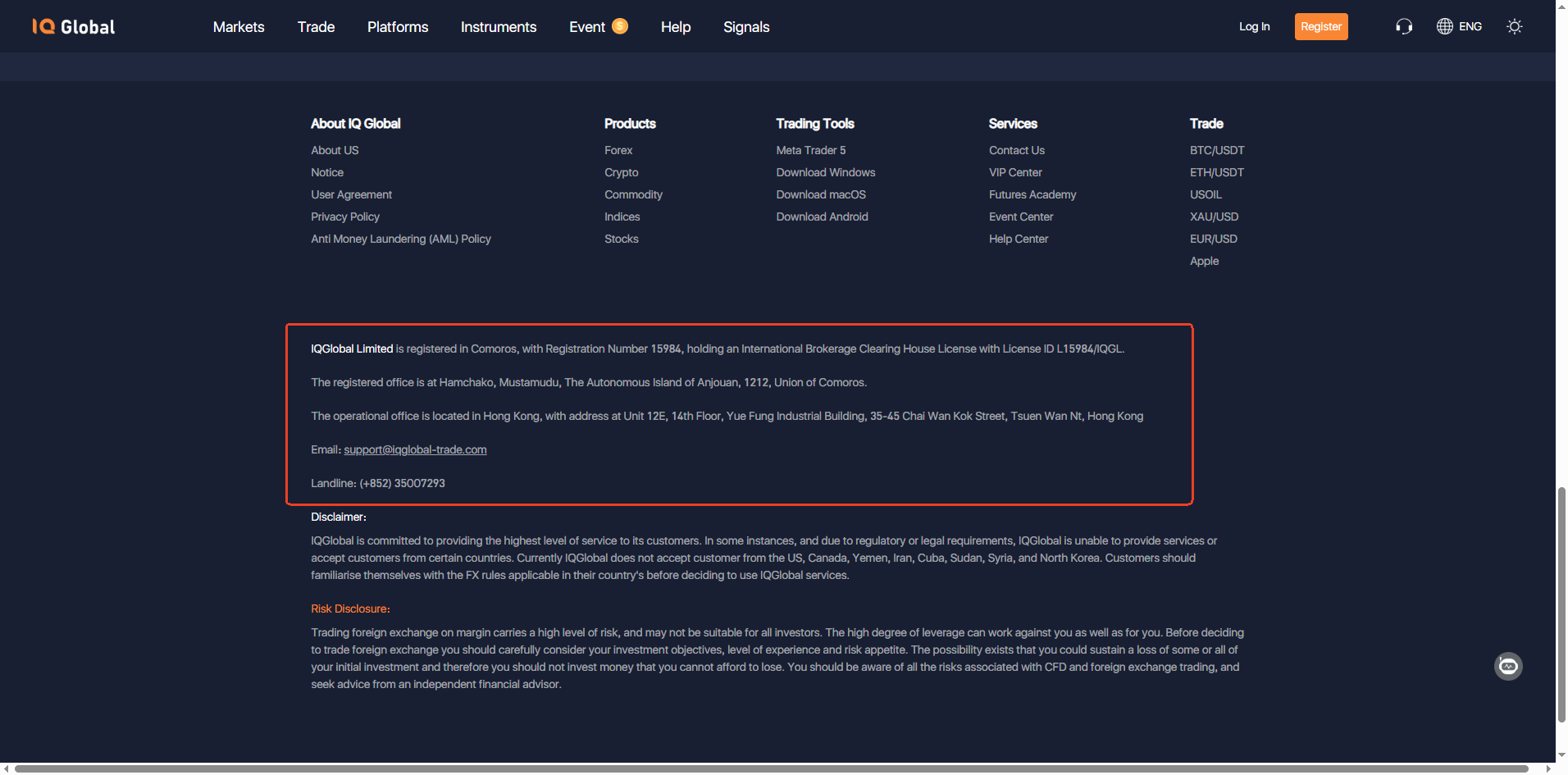
Task: Click the support@iqglobal-trade.com email link
Action: (415, 449)
